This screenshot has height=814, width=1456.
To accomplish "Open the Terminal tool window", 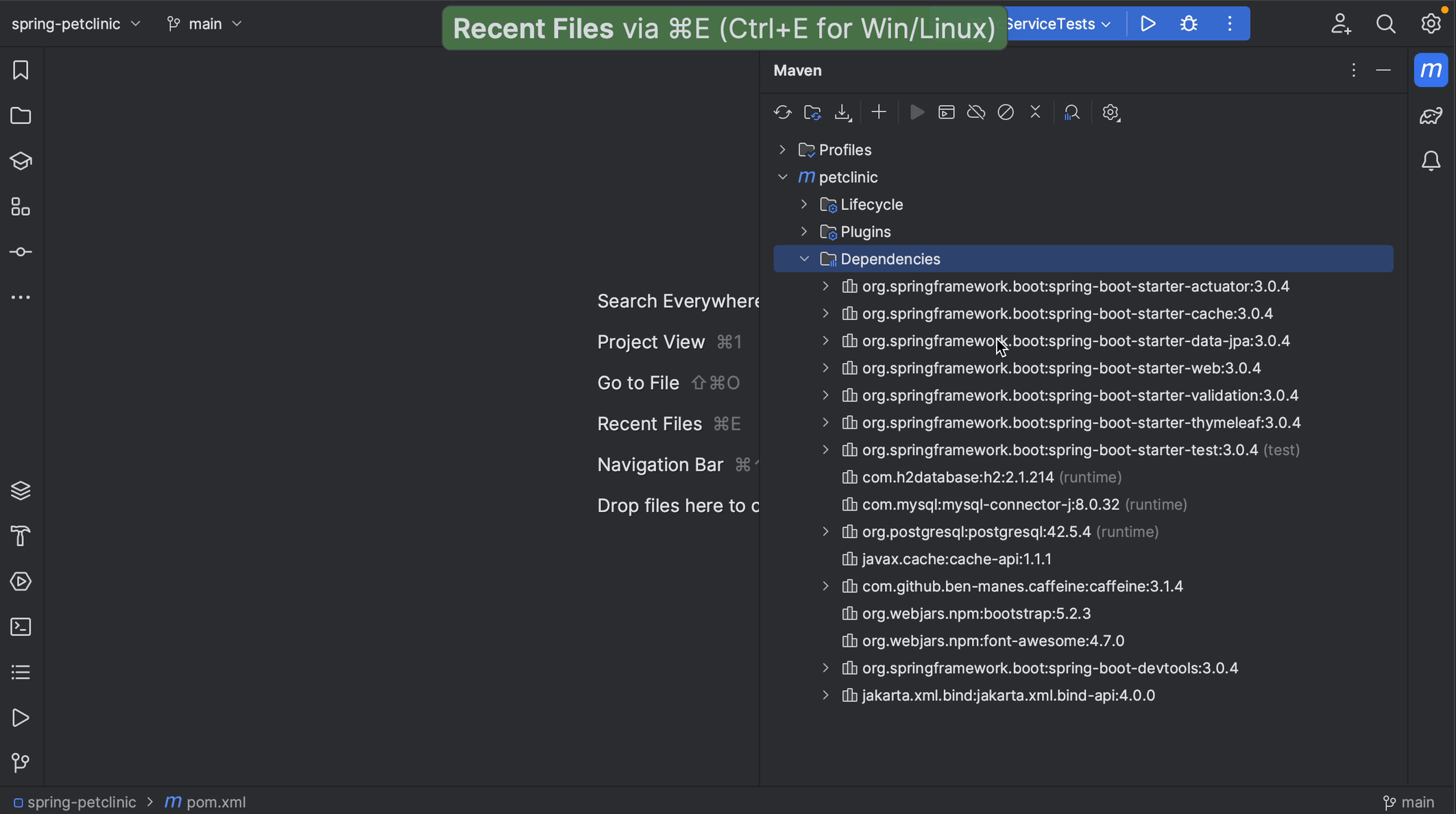I will point(21,626).
